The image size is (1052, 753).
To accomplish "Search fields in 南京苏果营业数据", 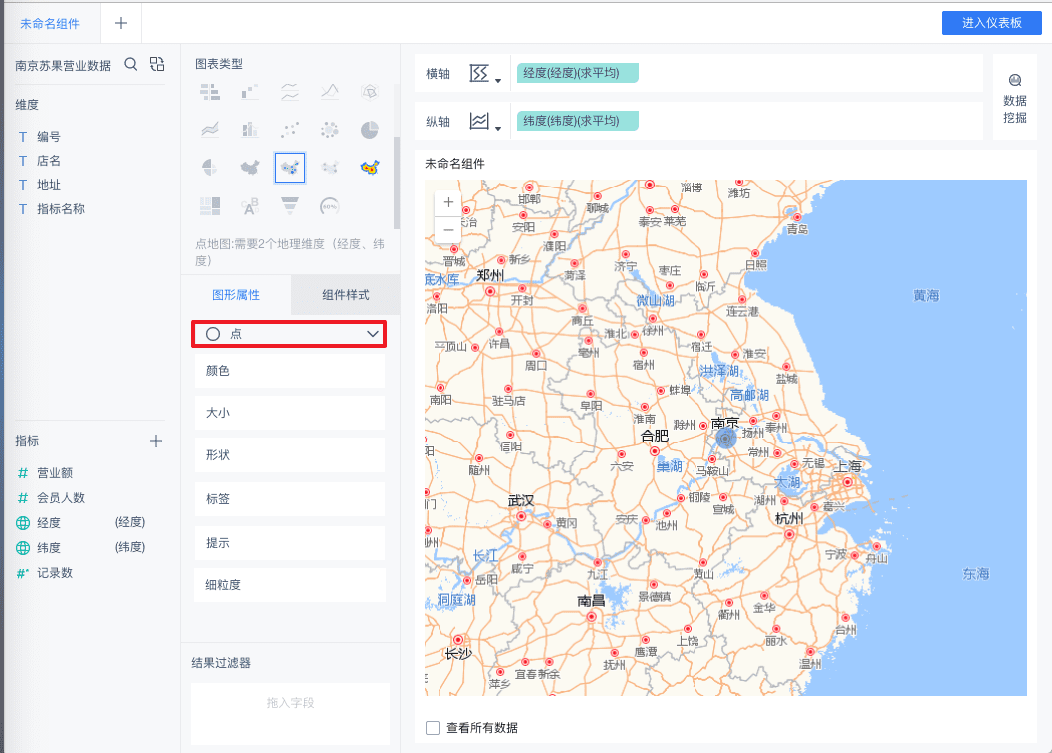I will tap(131, 64).
